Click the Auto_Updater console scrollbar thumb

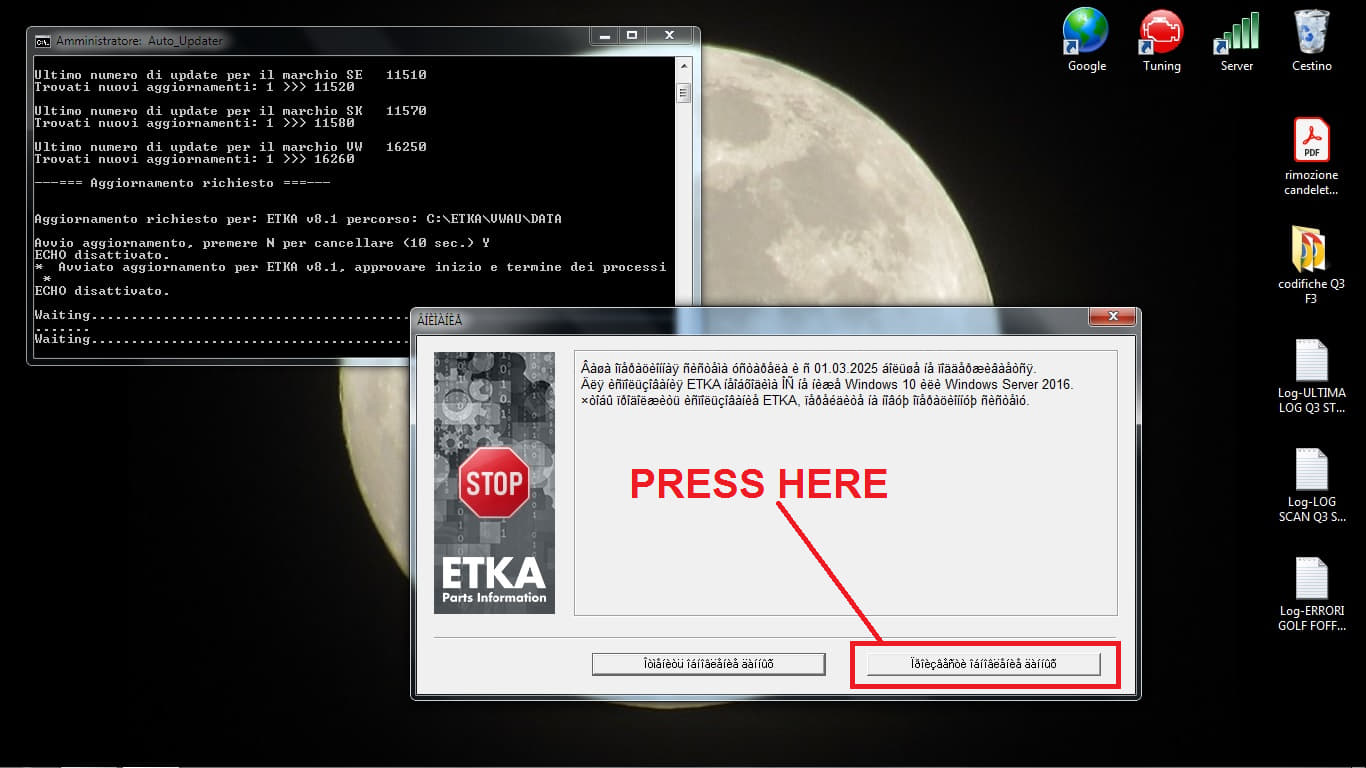coord(684,93)
